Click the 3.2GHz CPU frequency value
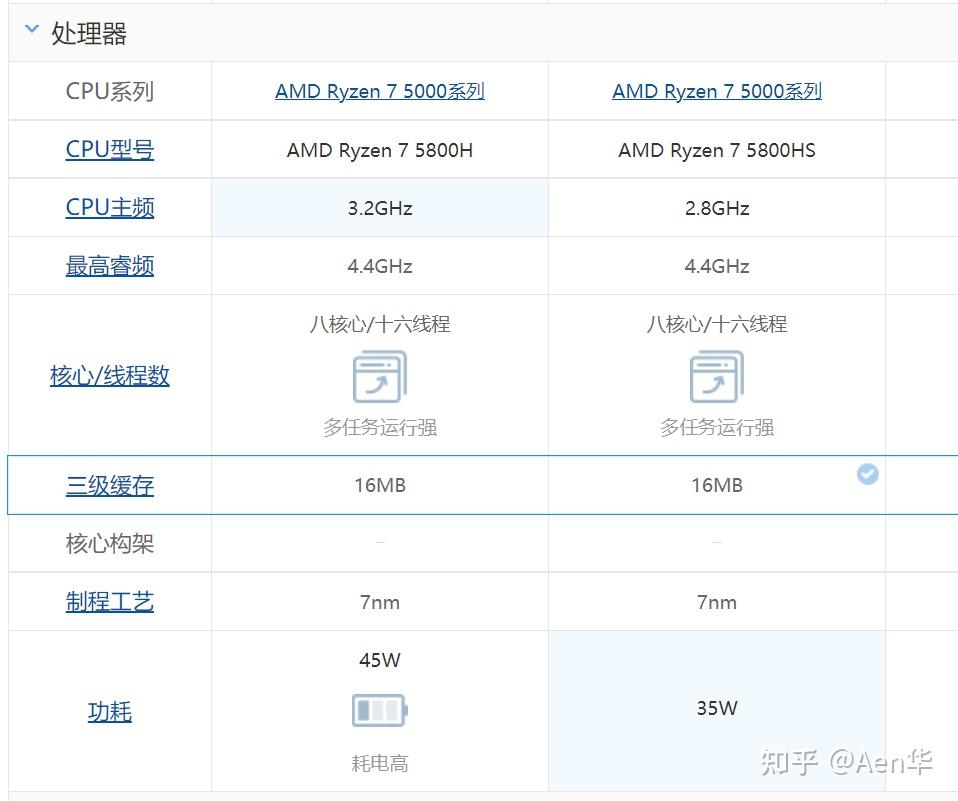The width and height of the screenshot is (958, 801). coord(380,208)
